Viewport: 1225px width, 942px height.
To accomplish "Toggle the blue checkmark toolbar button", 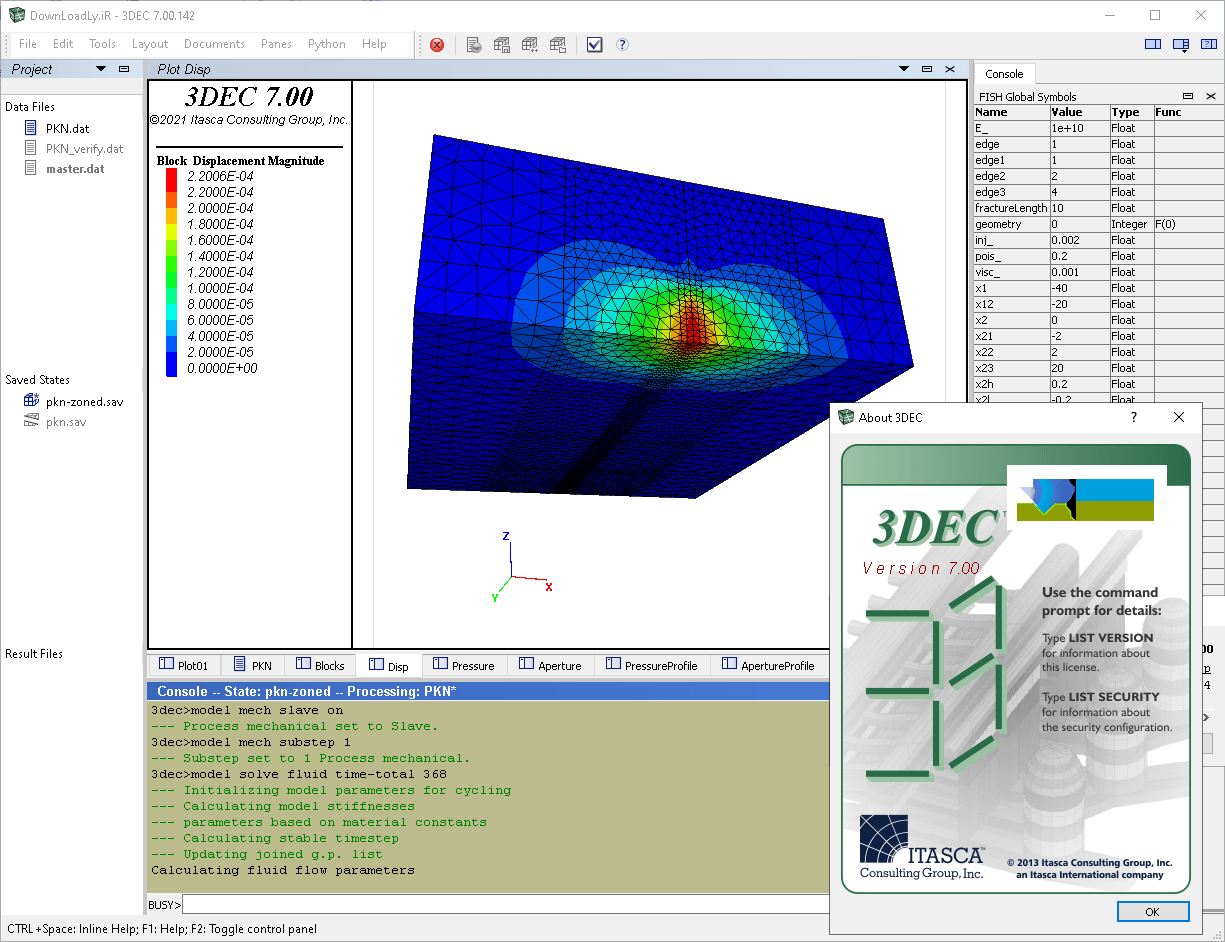I will tap(595, 44).
